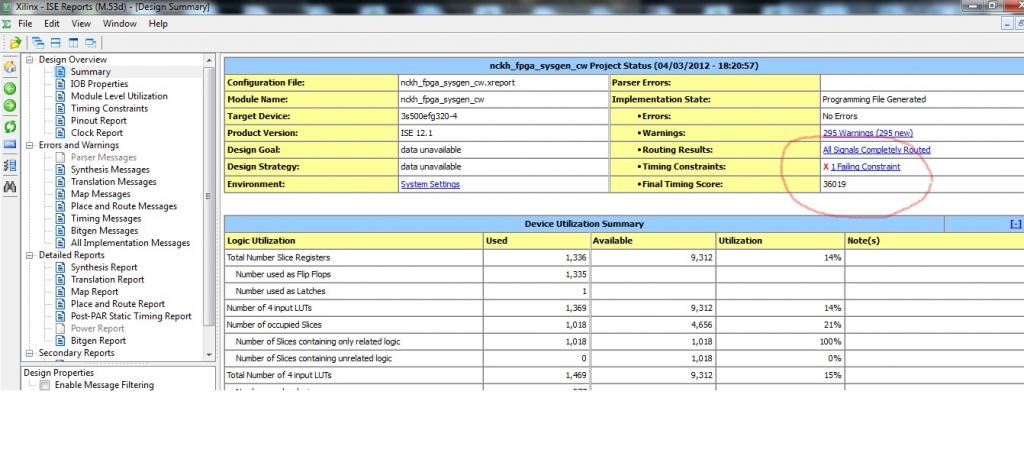Open Module Level Utilization report
The image size is (1024, 469).
[x=119, y=96]
